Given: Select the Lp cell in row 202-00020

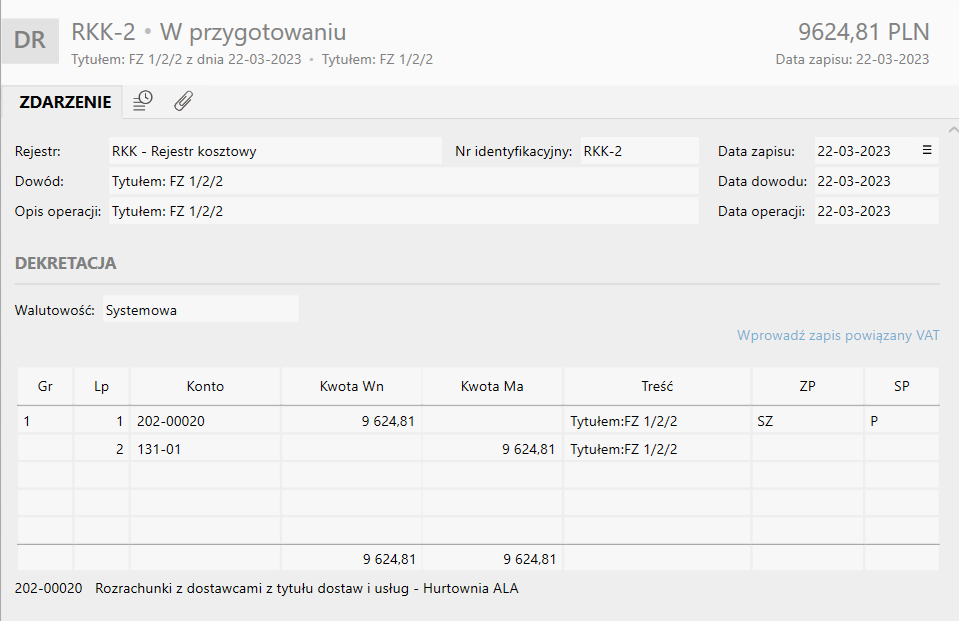Looking at the screenshot, I should pos(102,421).
